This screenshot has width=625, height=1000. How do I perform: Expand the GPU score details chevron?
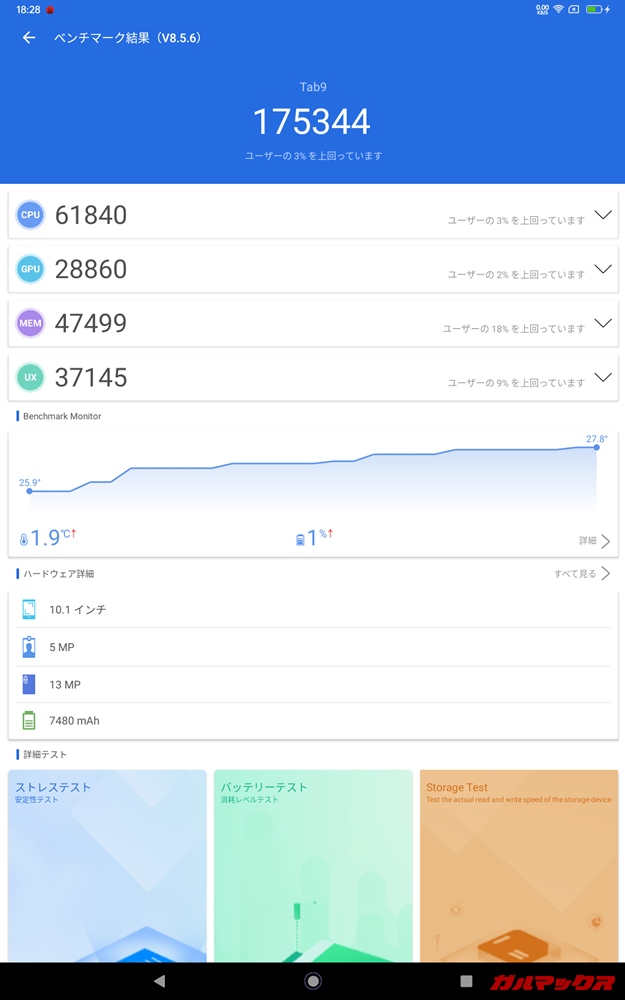(602, 269)
